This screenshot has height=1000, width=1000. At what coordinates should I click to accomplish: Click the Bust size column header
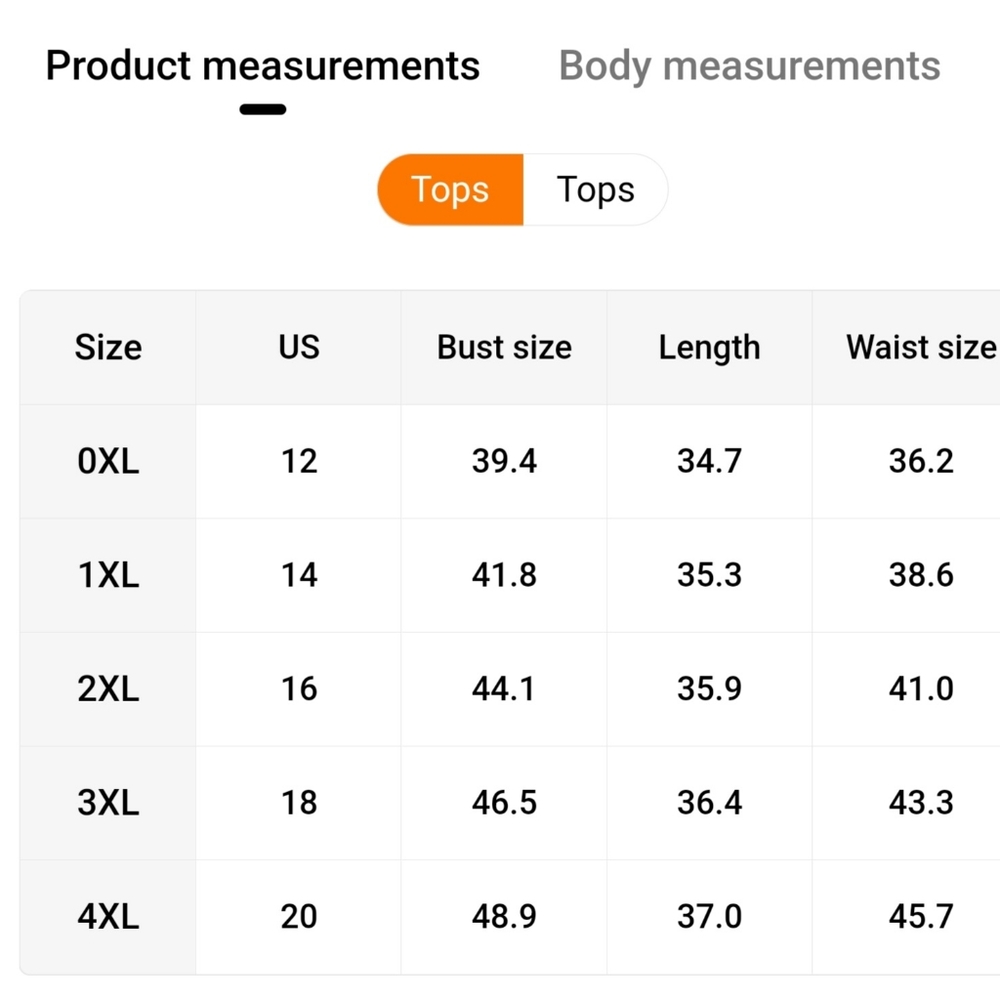(504, 348)
